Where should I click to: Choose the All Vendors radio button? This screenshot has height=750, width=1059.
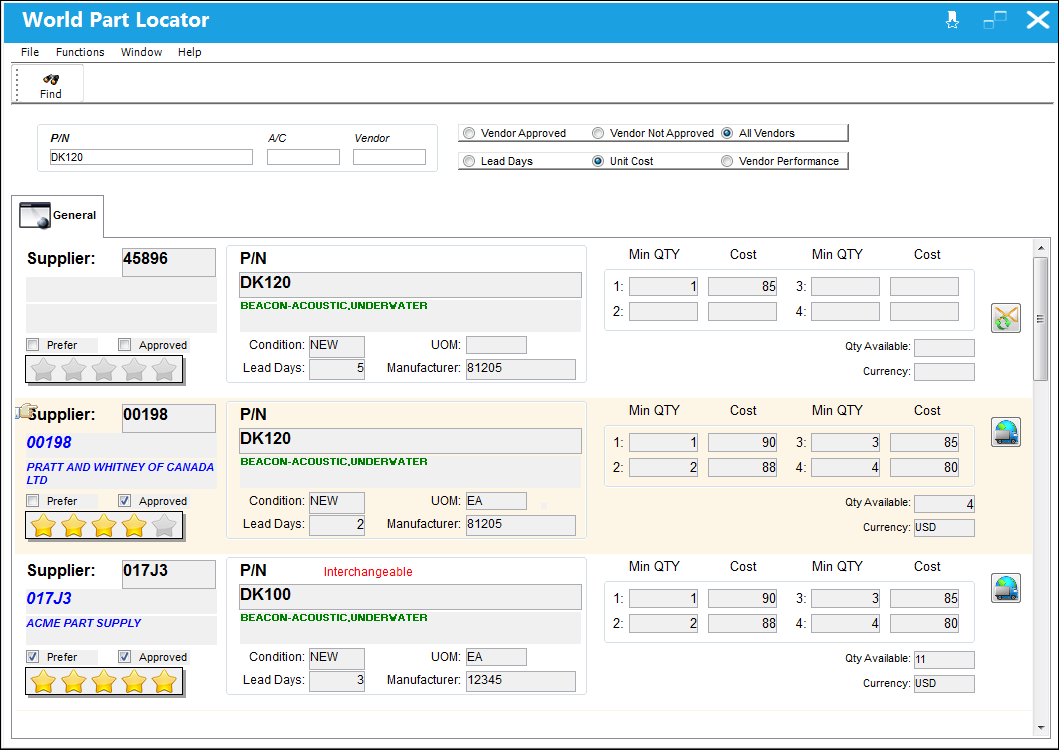click(727, 133)
